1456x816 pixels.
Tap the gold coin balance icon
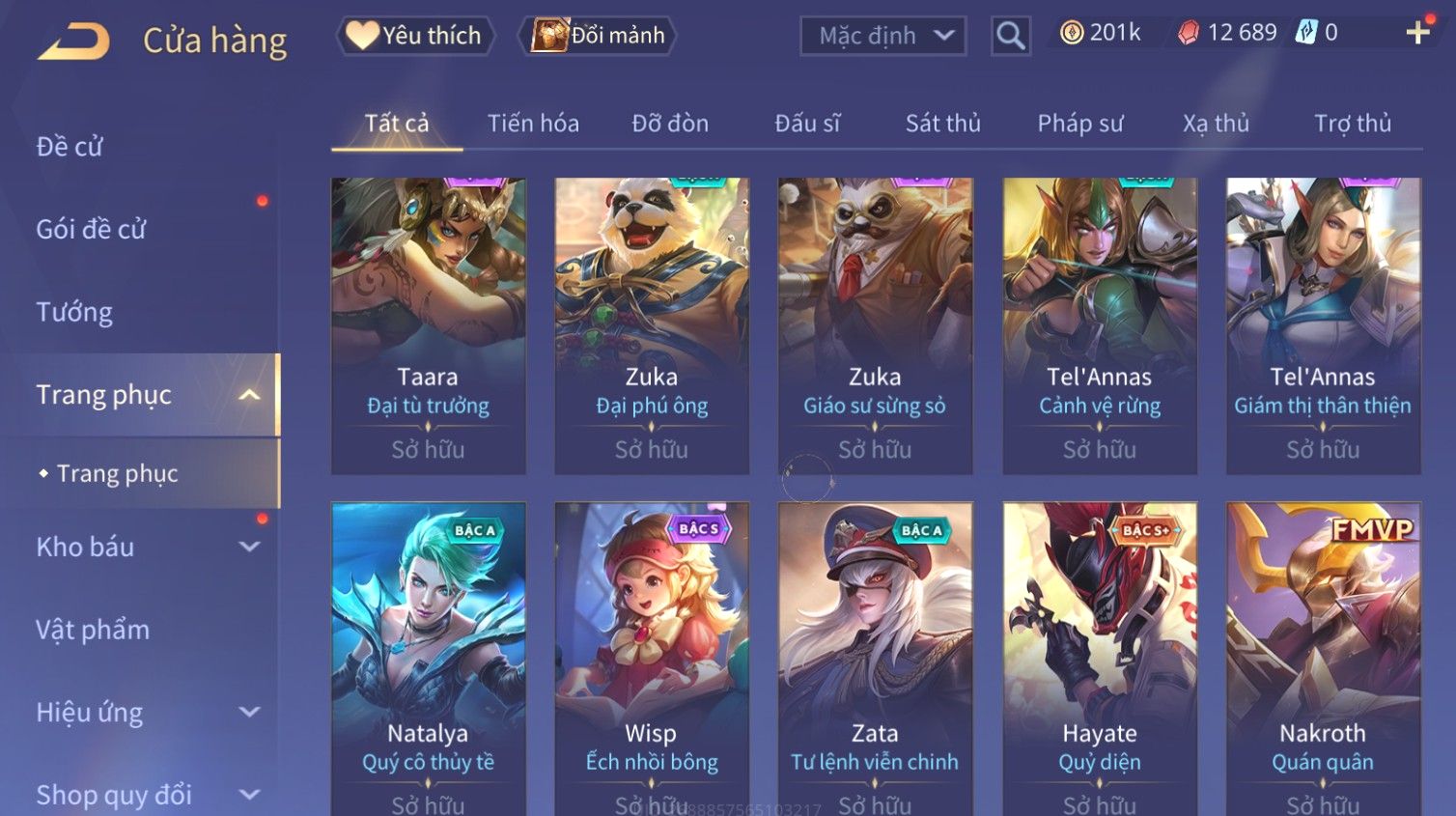click(1072, 33)
